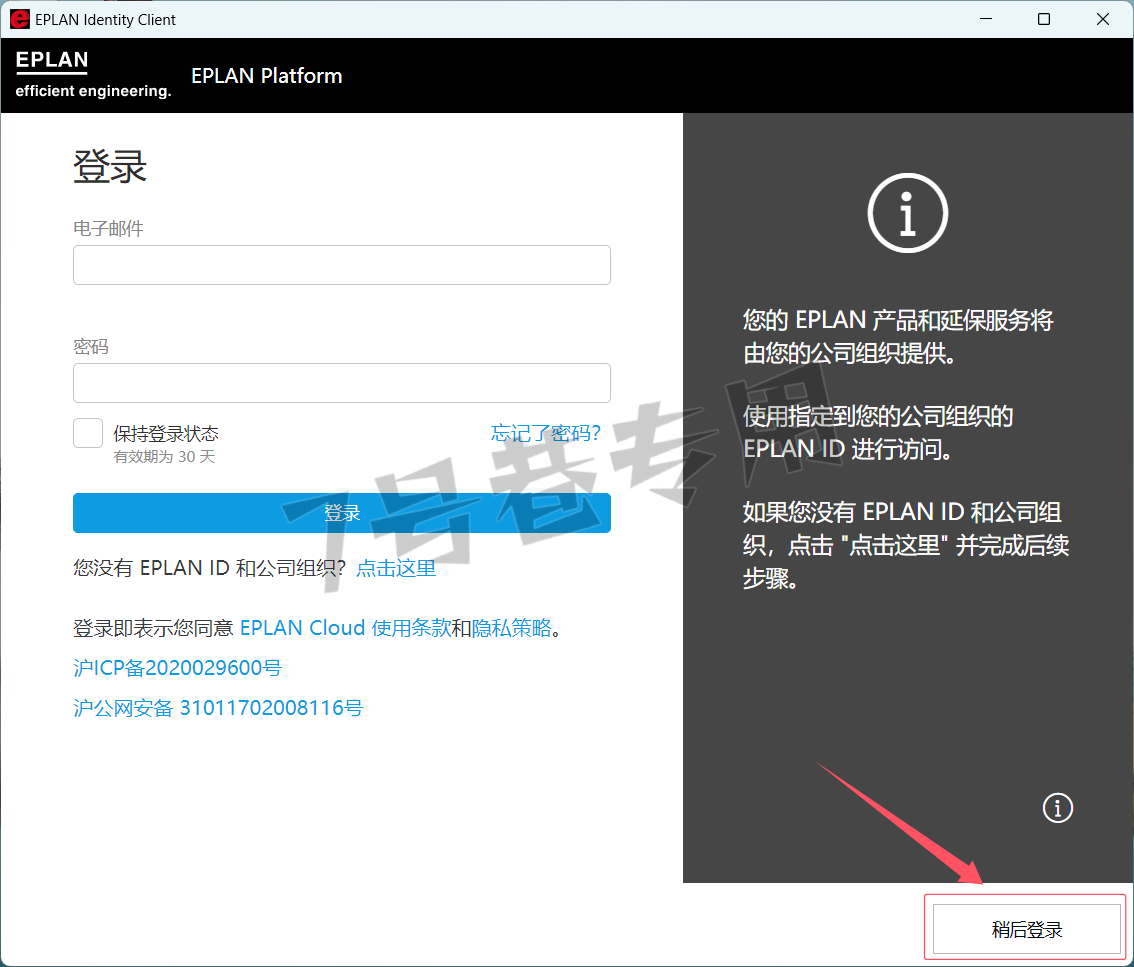1134x967 pixels.
Task: Minimize the EPLAN Identity Client window
Action: tap(986, 19)
